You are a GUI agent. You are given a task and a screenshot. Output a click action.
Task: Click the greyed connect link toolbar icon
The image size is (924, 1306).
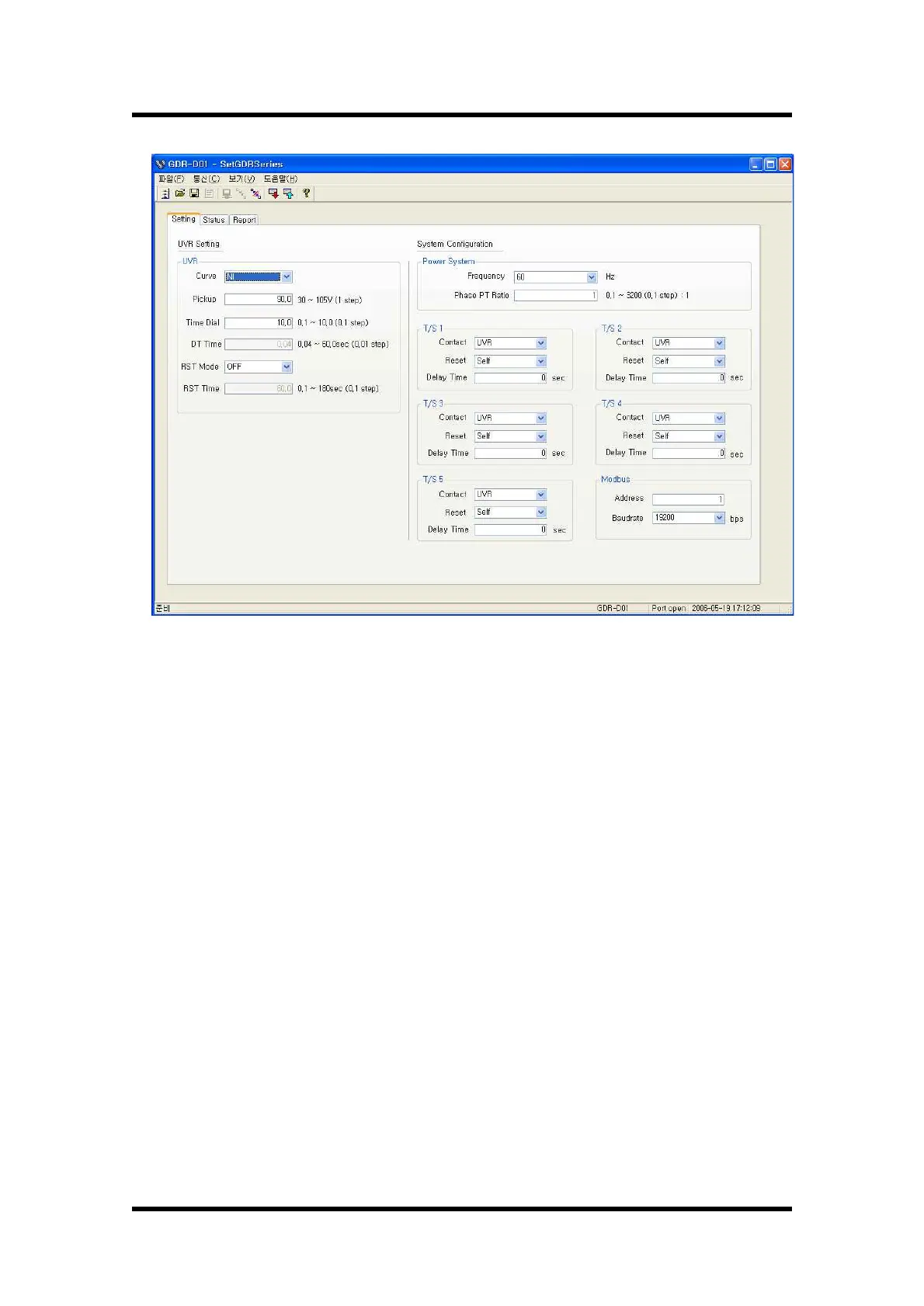coord(241,193)
